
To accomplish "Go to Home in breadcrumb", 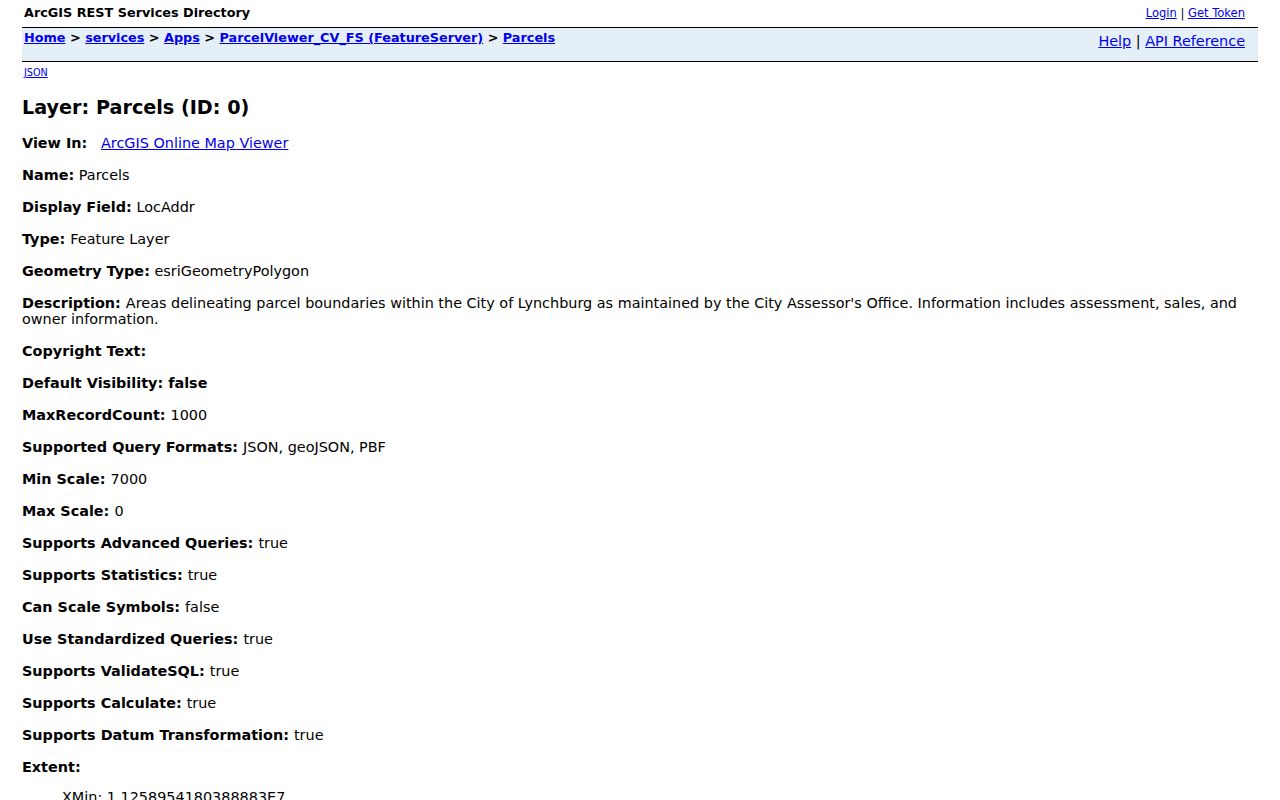I will point(45,38).
